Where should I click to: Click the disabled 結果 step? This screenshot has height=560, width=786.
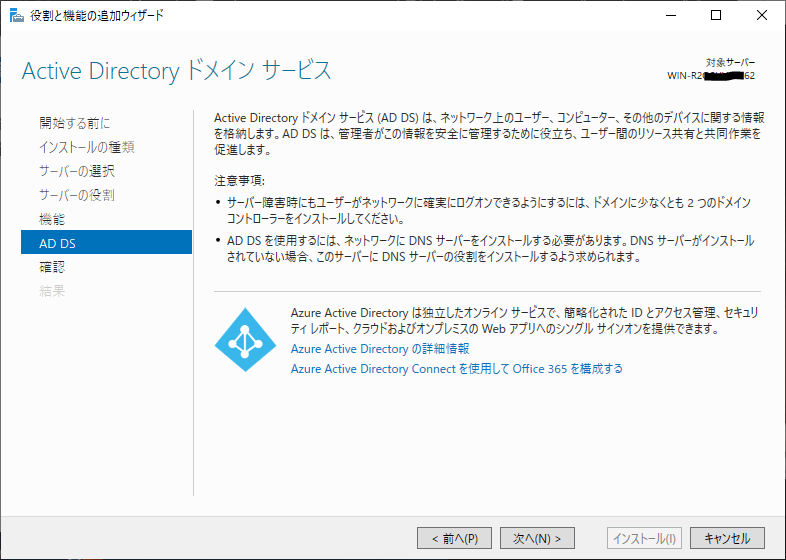[52, 291]
